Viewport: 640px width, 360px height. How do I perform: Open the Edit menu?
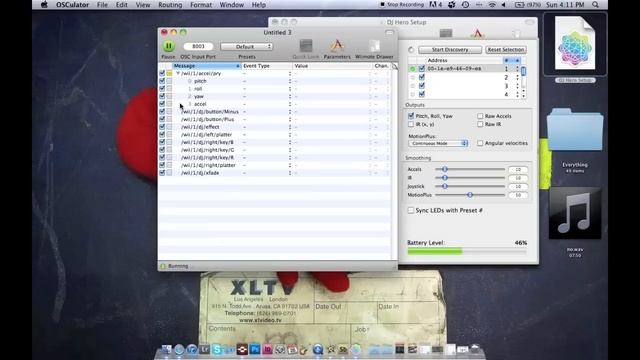[121, 5]
